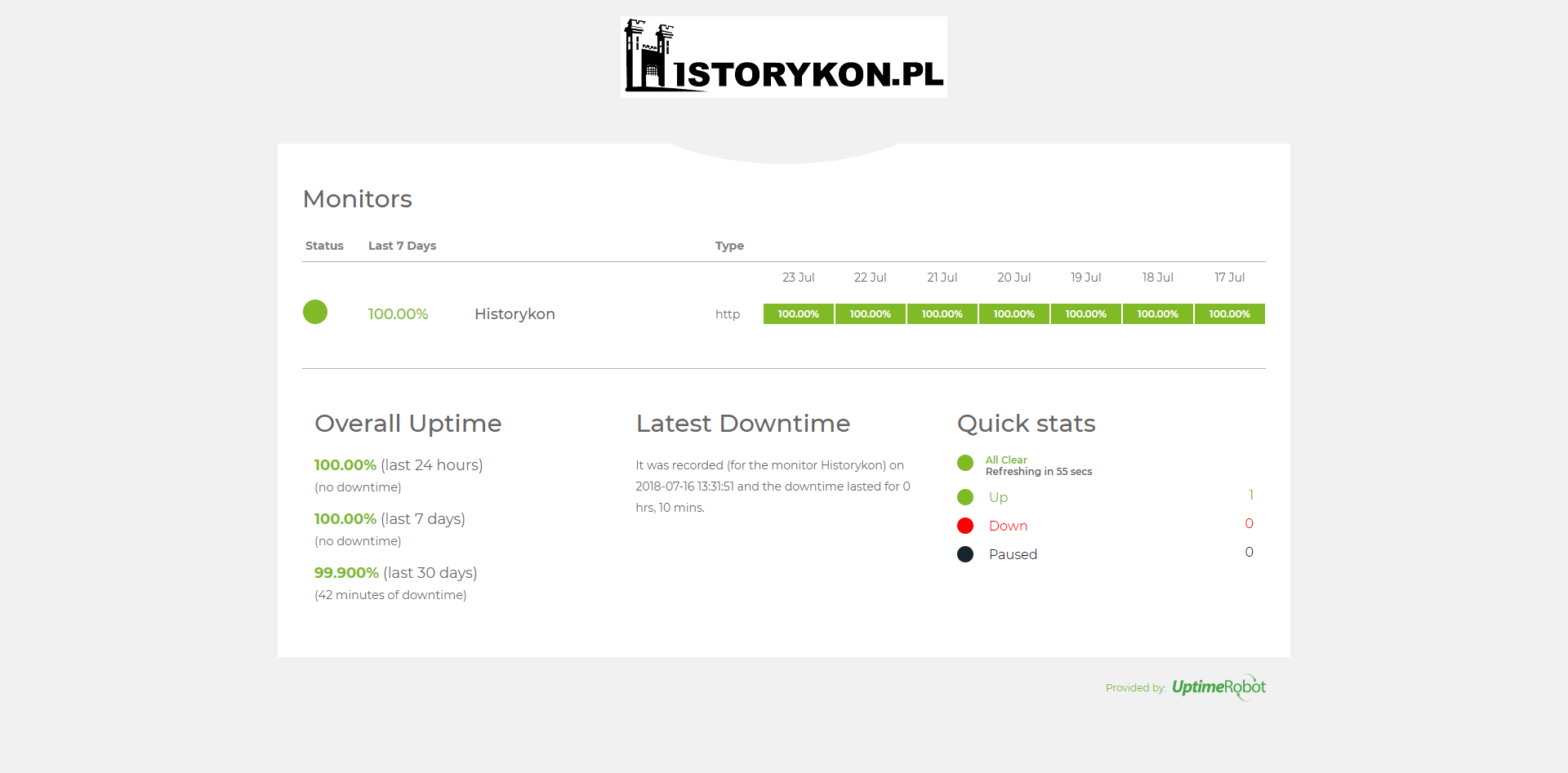This screenshot has width=1568, height=773.
Task: Click the All Clear green indicator icon
Action: coord(965,463)
